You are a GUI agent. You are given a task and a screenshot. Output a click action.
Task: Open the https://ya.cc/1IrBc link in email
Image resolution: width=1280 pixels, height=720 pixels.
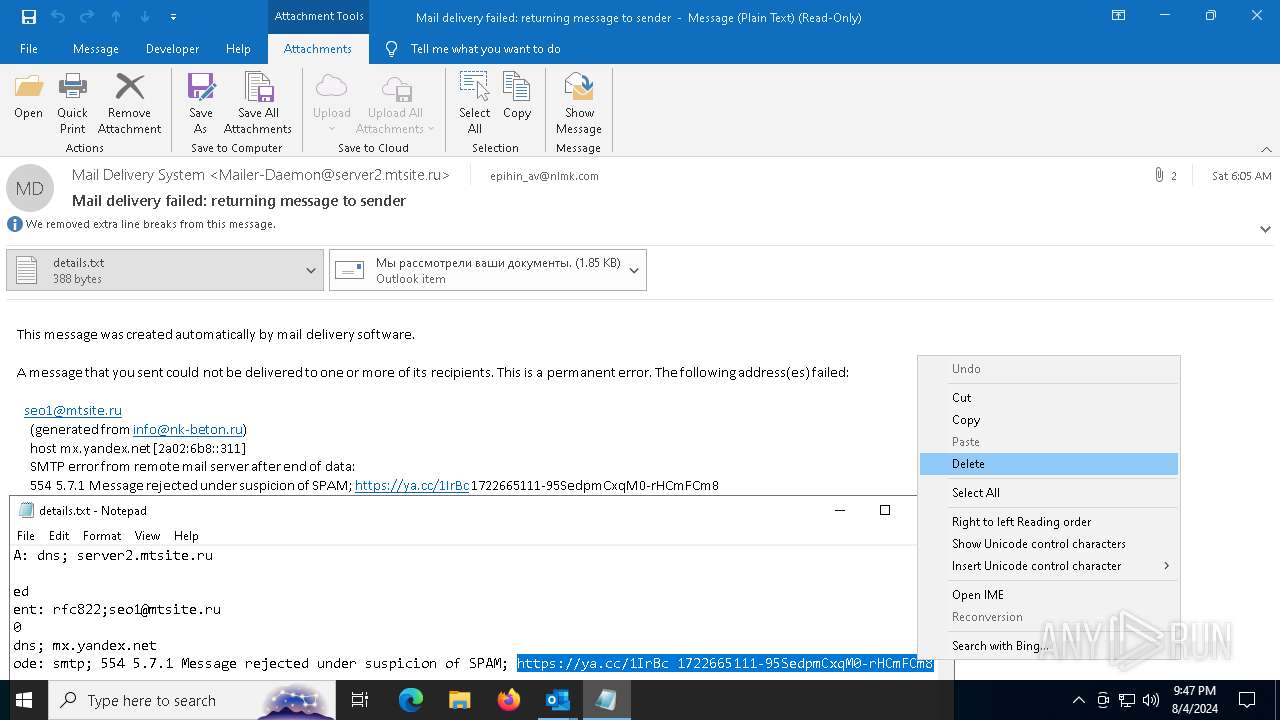pyautogui.click(x=412, y=486)
